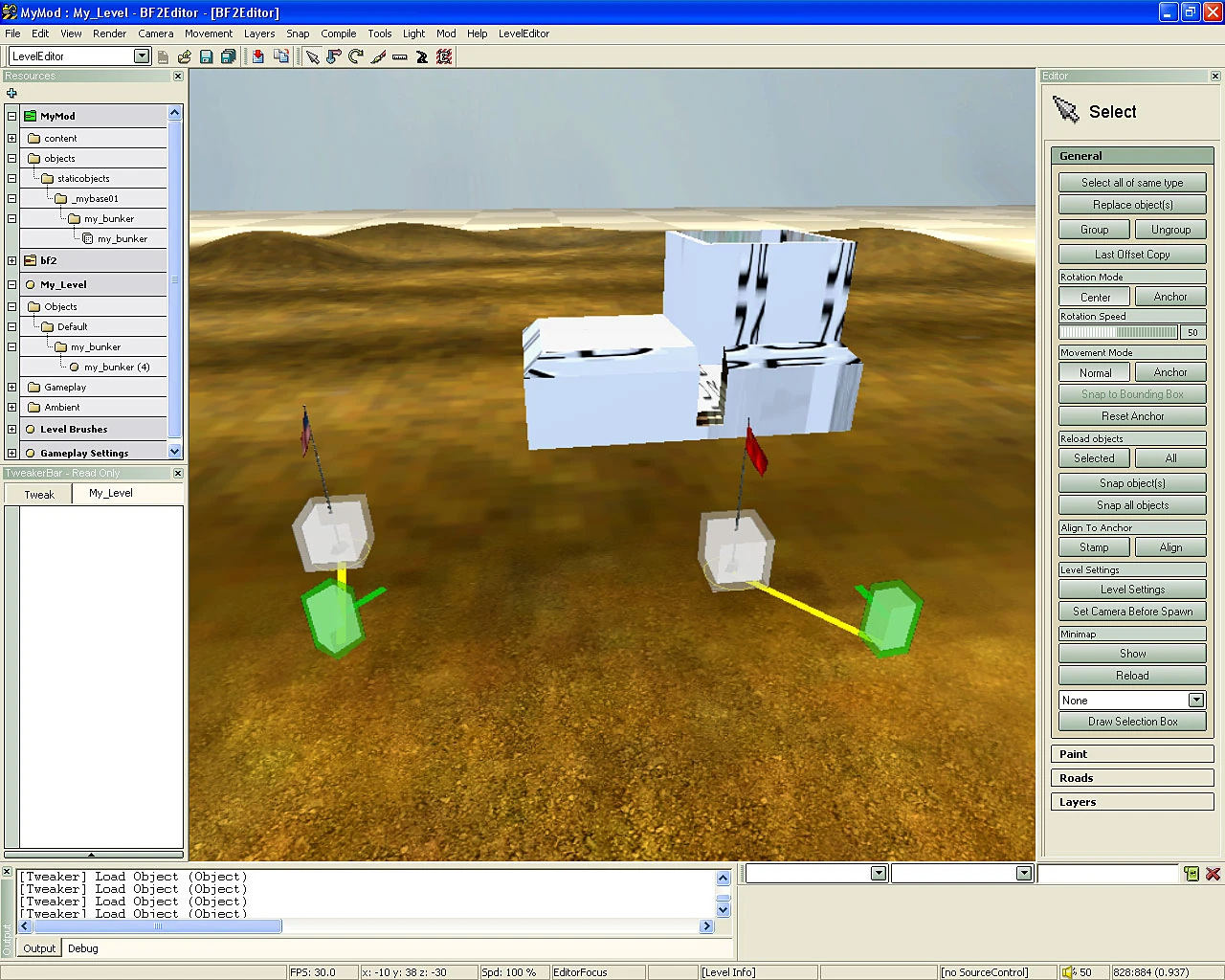Click Set Camera Before Spawn button
This screenshot has height=980, width=1225.
(1132, 612)
